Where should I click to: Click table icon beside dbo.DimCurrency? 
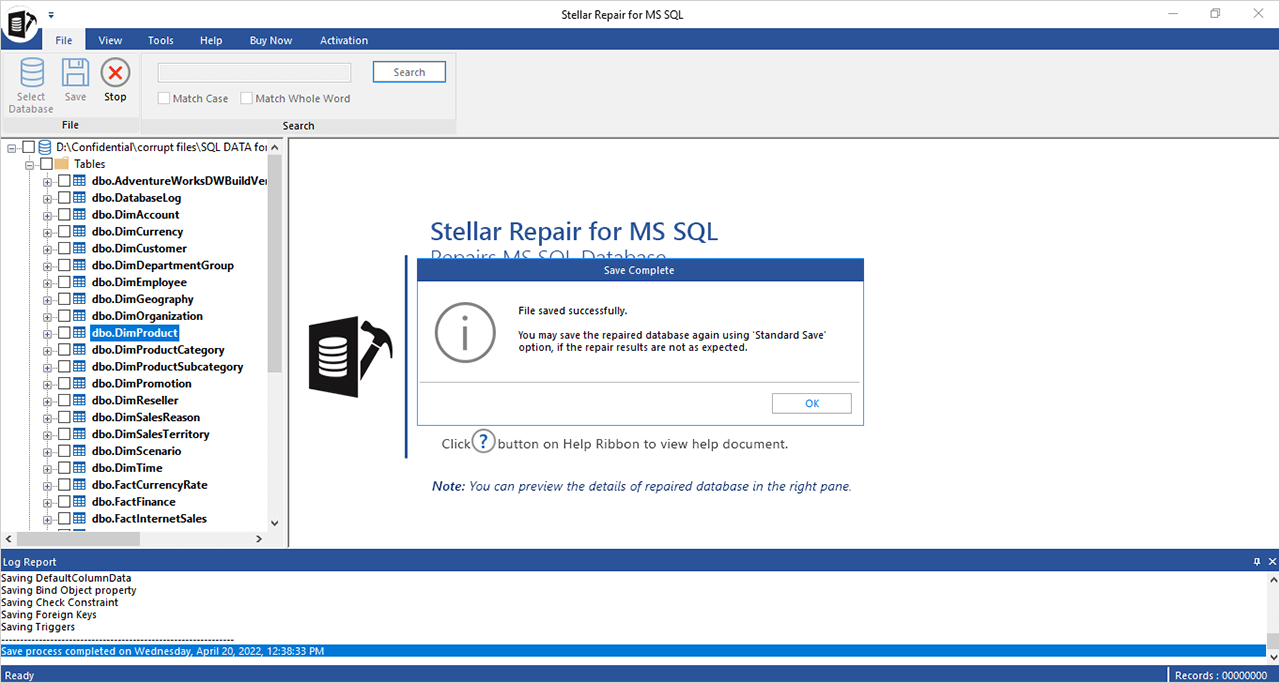click(80, 232)
